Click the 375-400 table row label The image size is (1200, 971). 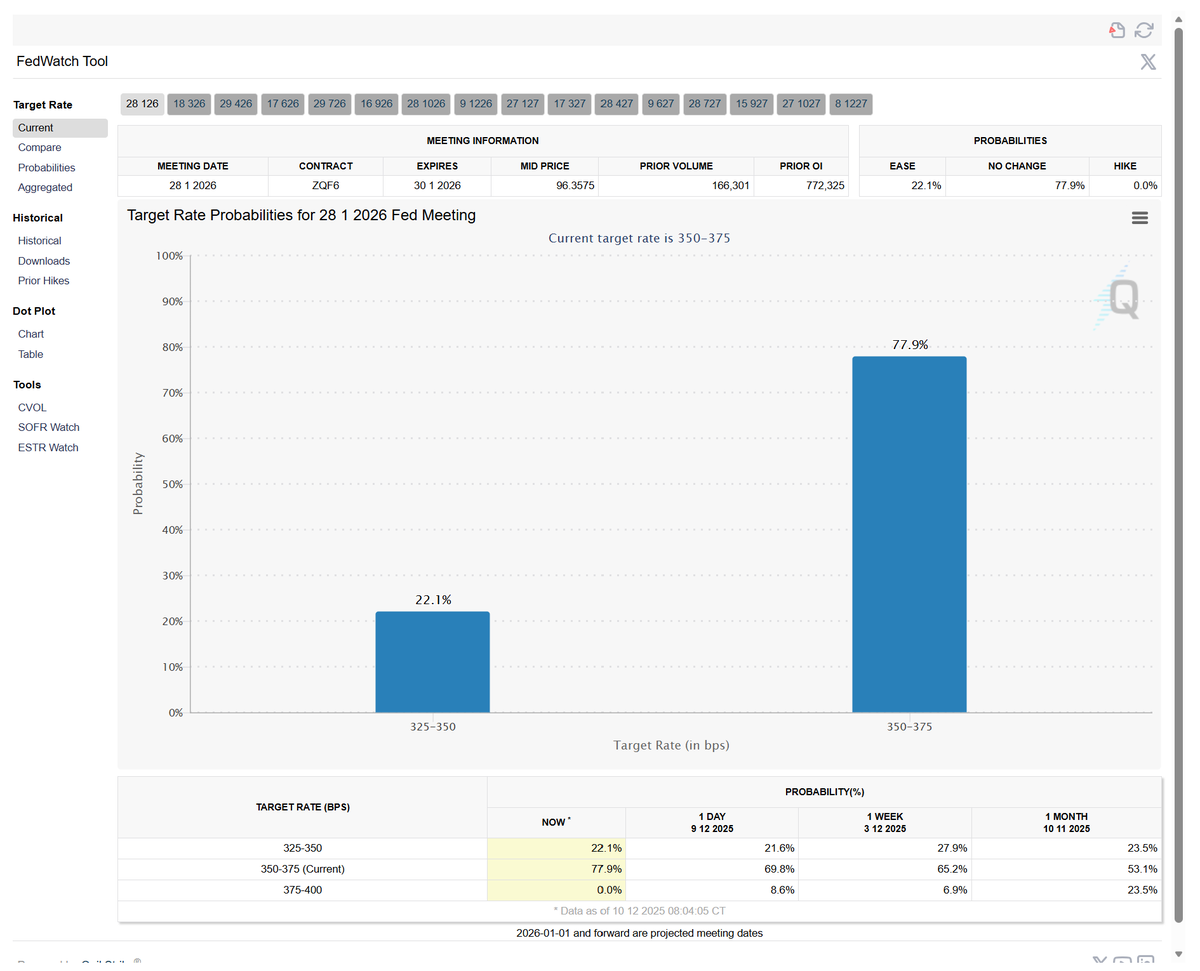click(303, 890)
